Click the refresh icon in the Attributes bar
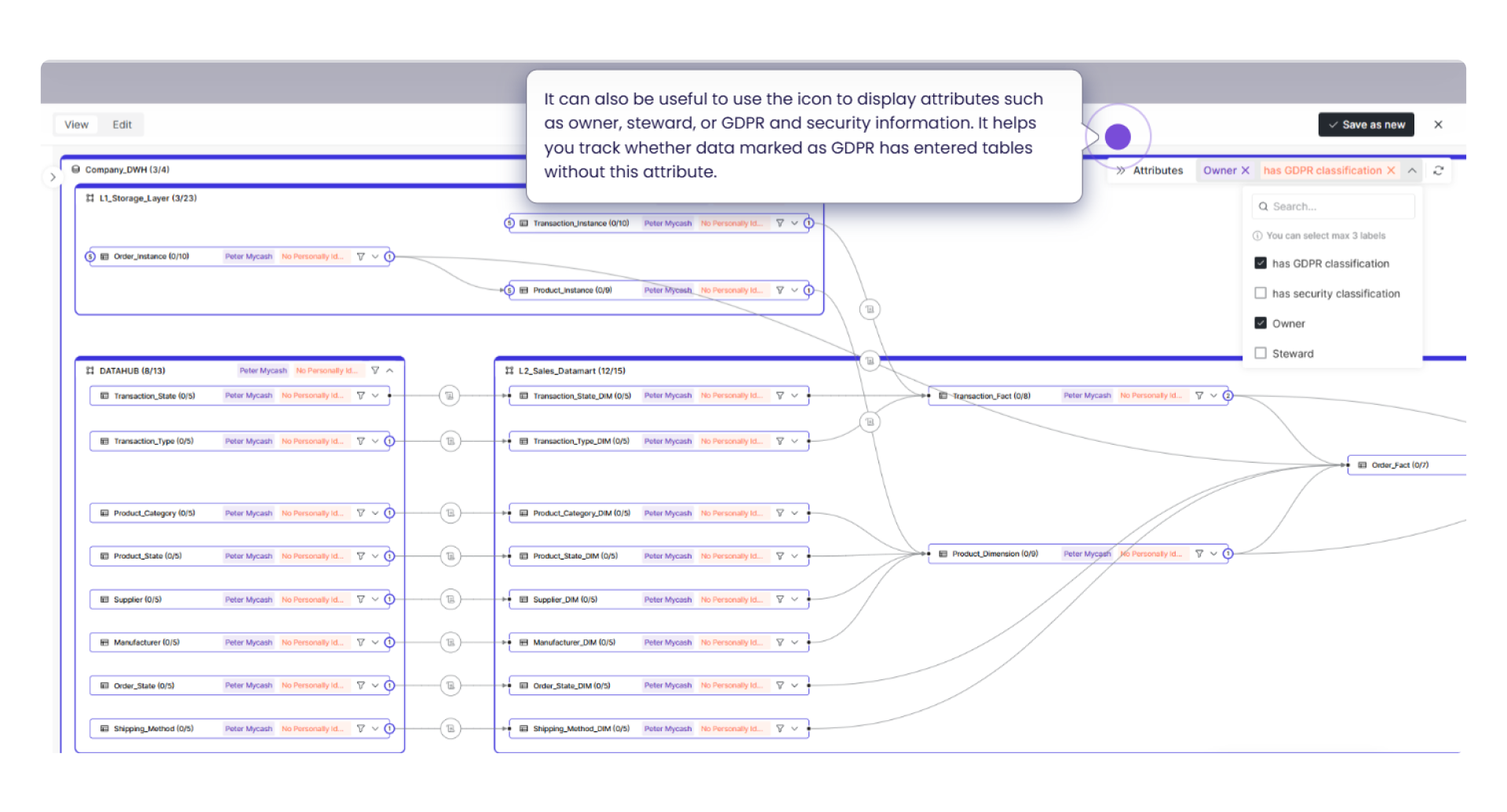 1439,170
